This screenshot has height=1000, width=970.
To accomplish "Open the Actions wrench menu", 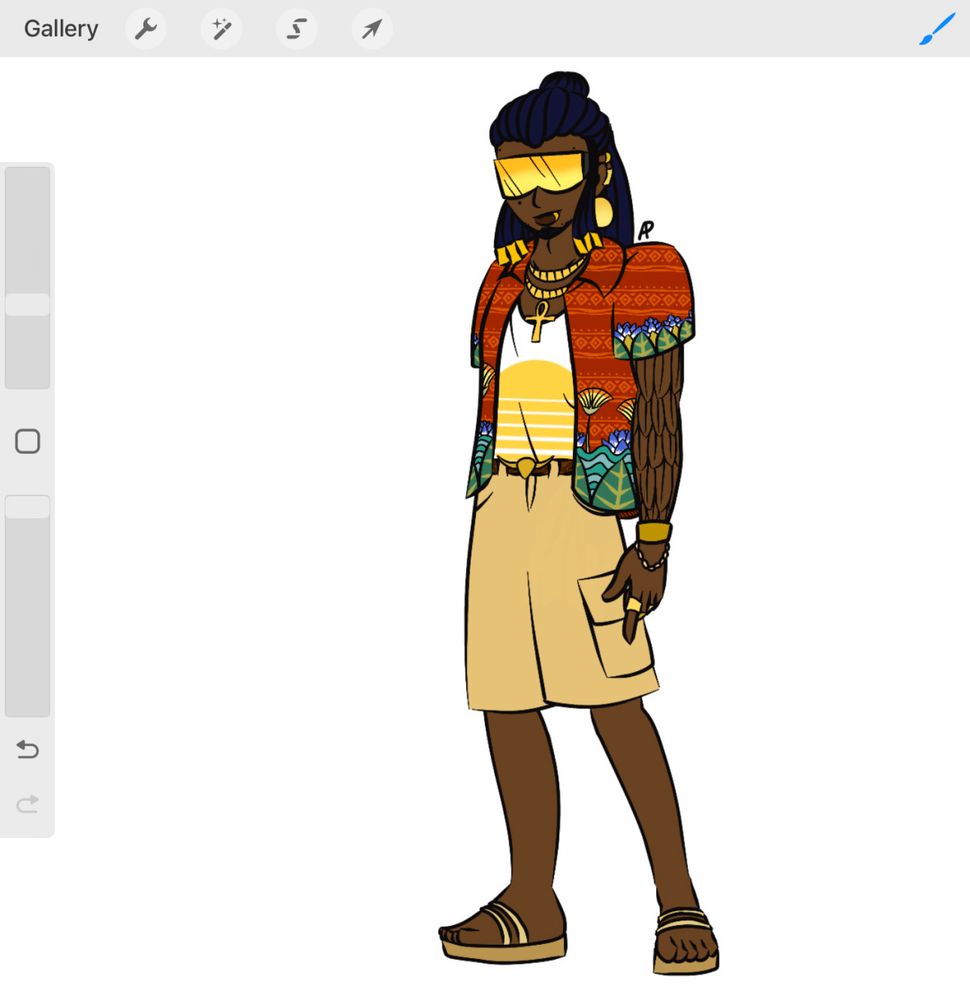I will click(x=146, y=29).
